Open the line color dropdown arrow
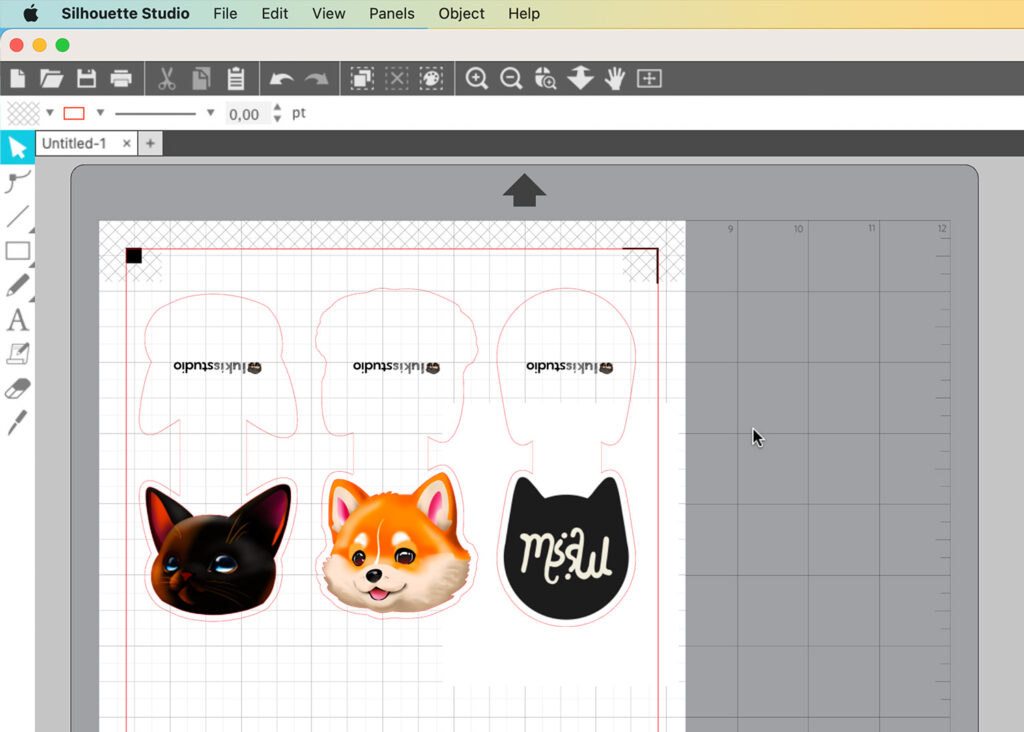 coord(100,113)
